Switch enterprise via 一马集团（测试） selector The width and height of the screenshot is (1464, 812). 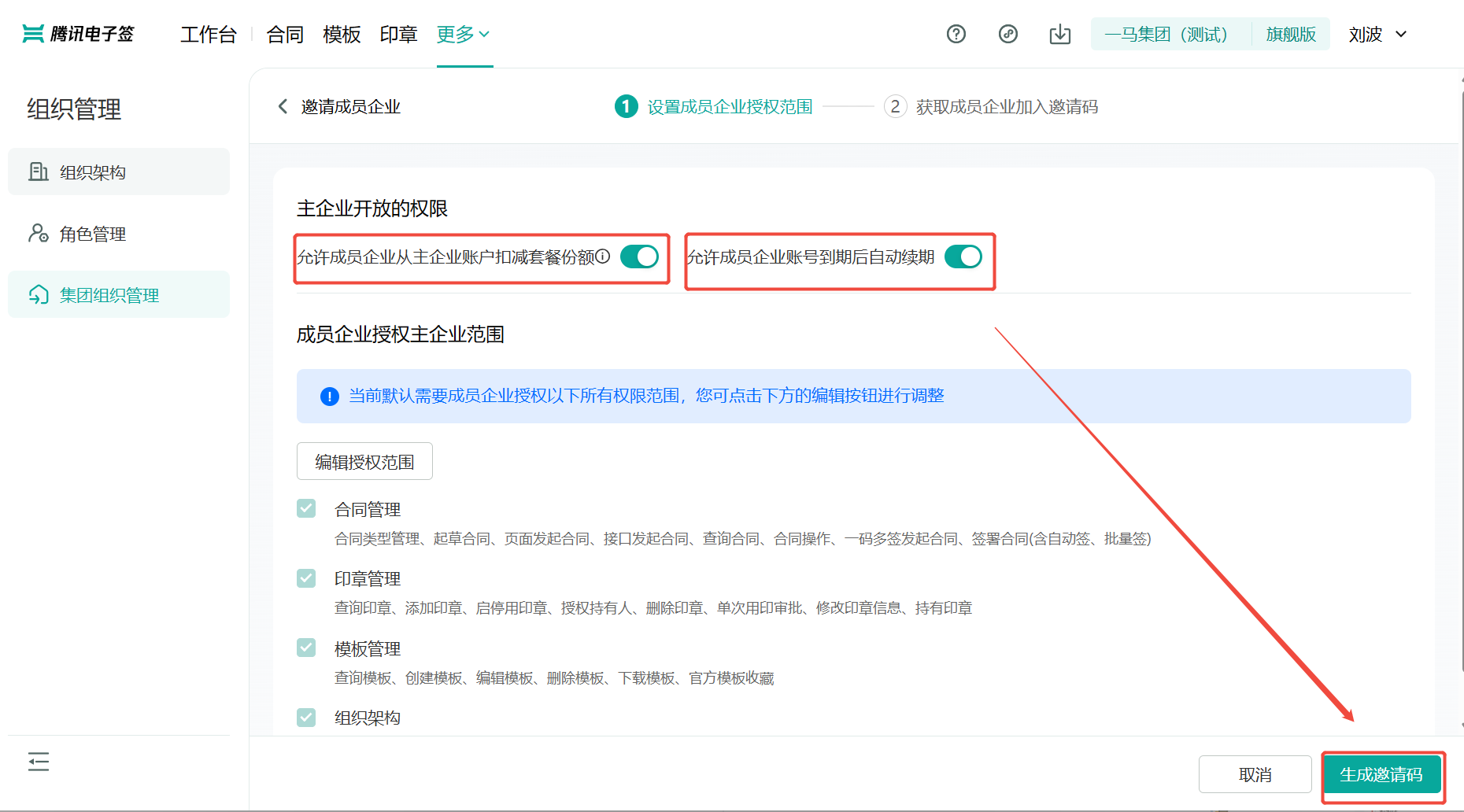1166,34
